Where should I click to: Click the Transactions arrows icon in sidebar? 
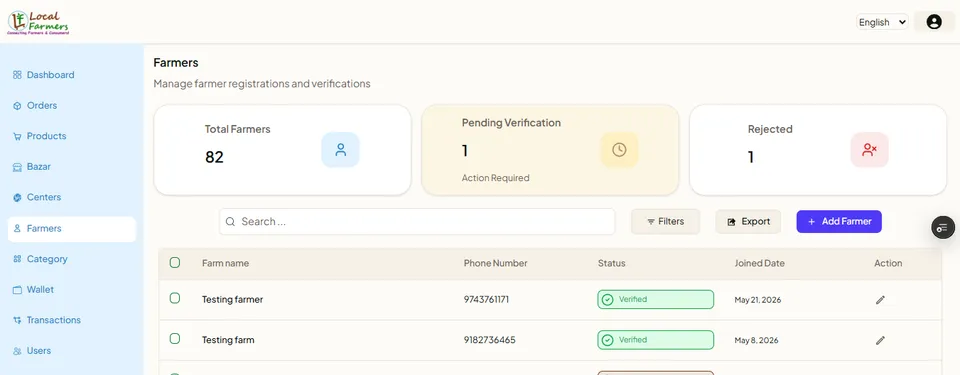click(17, 320)
